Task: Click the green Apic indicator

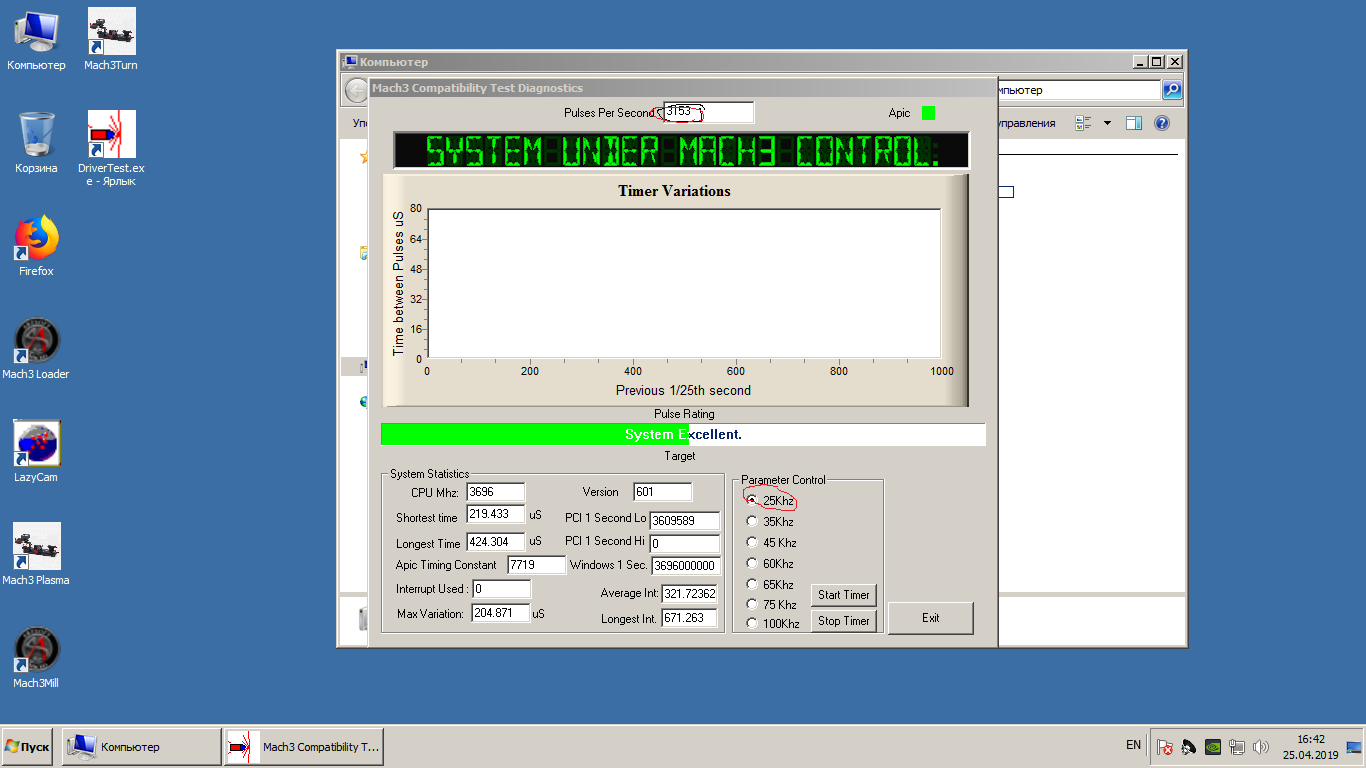Action: (928, 113)
